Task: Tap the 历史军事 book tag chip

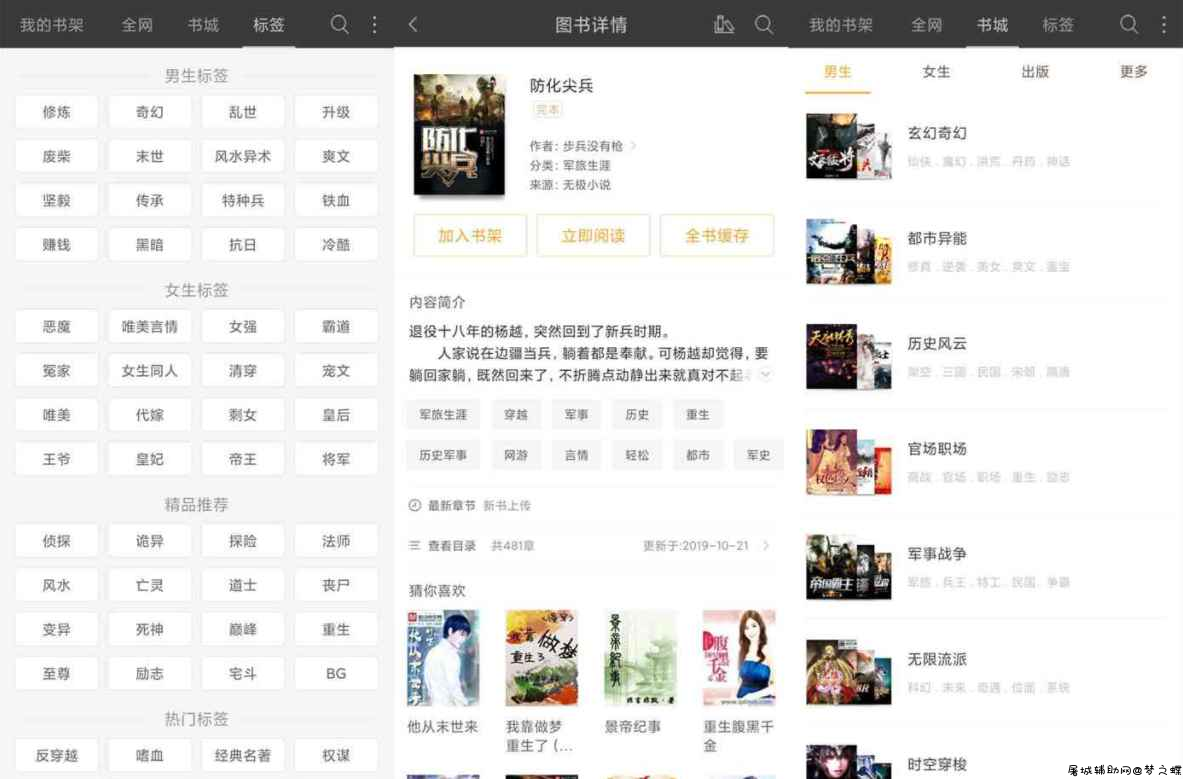Action: coord(443,455)
